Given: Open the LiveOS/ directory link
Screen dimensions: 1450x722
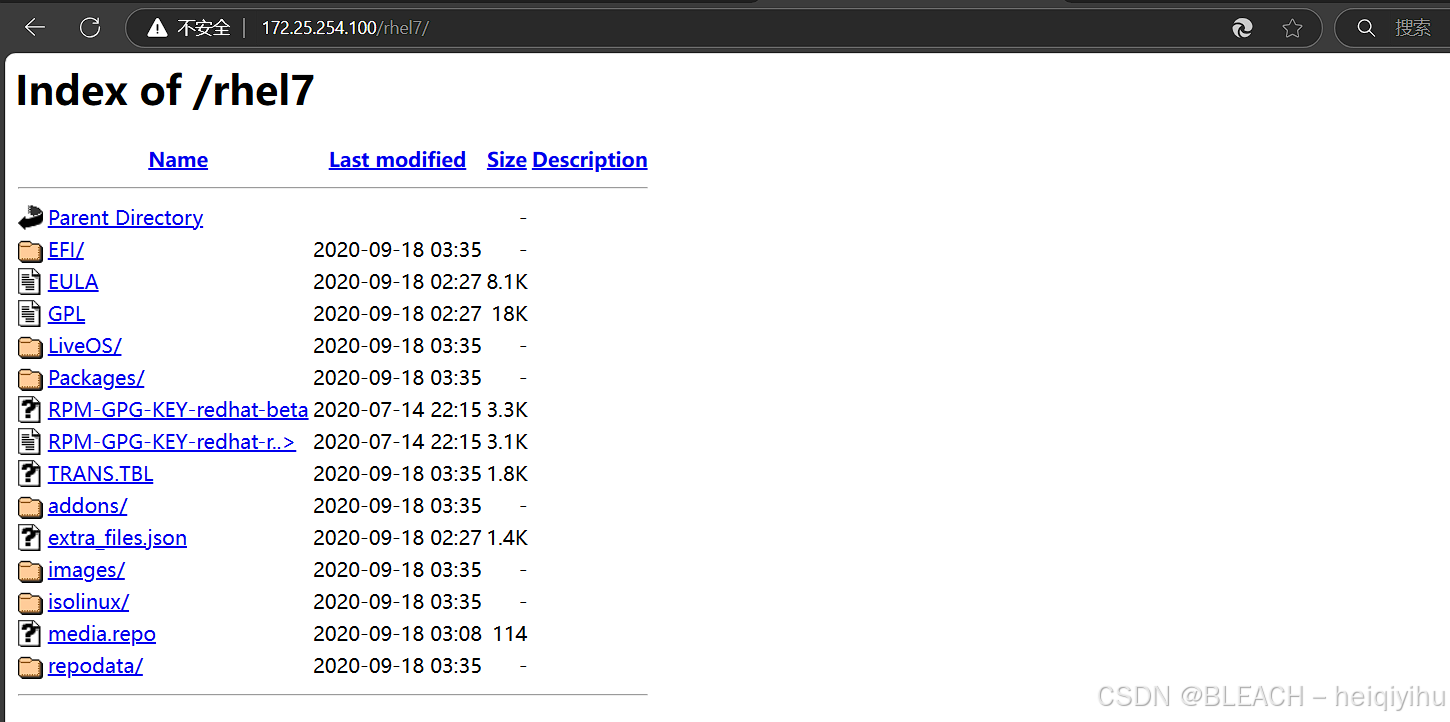Looking at the screenshot, I should click(85, 346).
